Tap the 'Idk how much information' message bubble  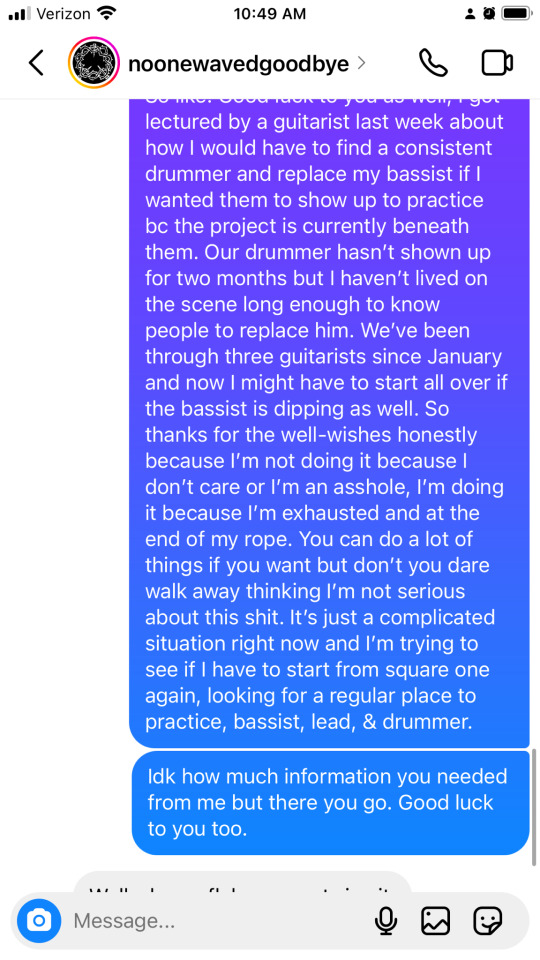coord(331,803)
